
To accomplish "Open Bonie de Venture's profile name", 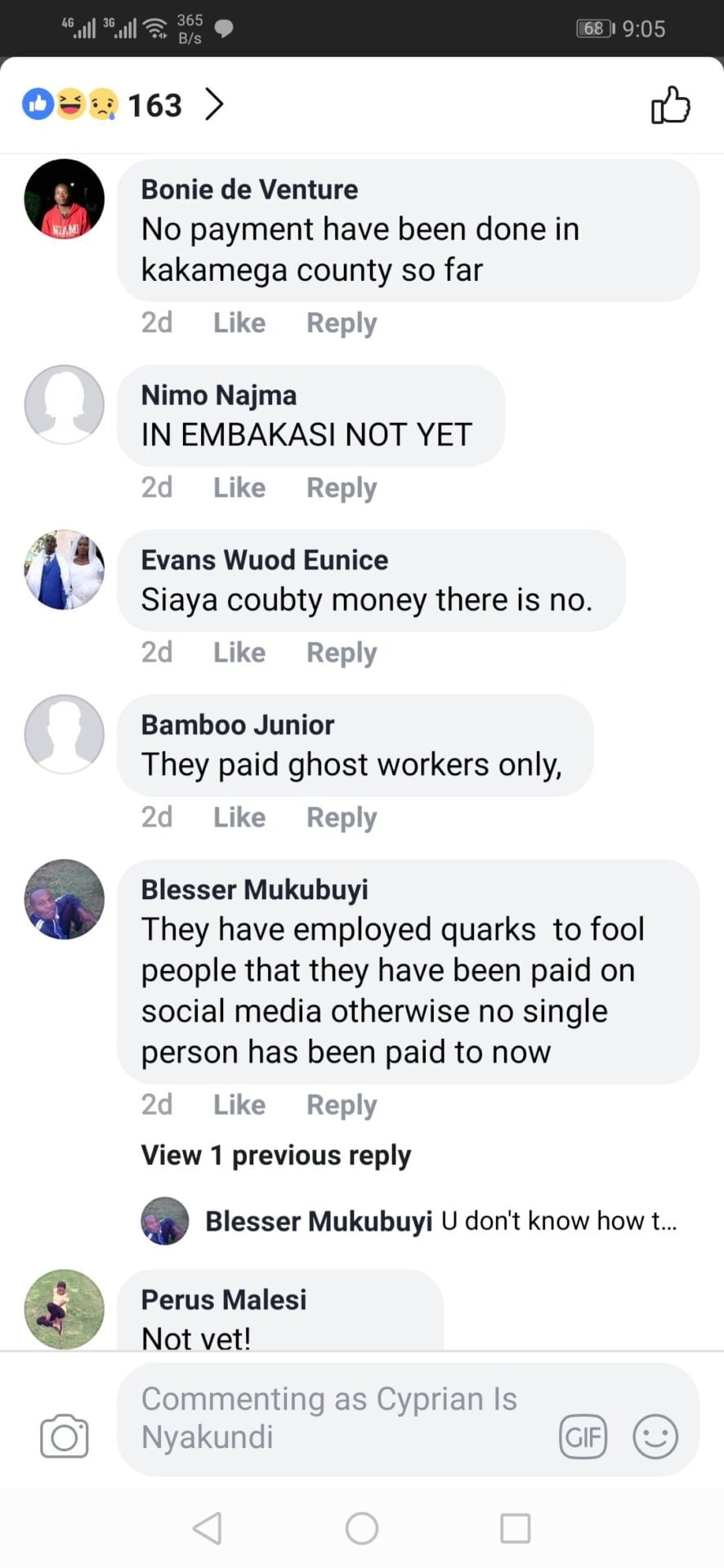I will coord(249,189).
